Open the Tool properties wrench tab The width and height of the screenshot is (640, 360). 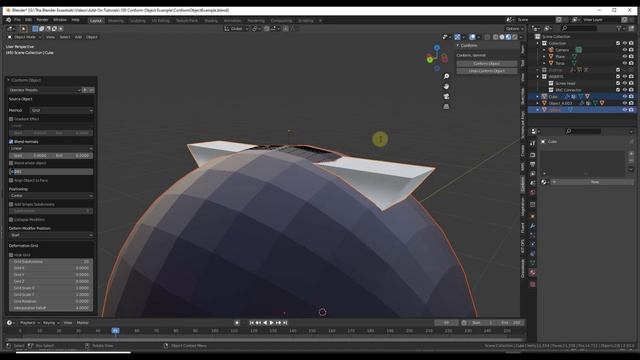click(532, 143)
